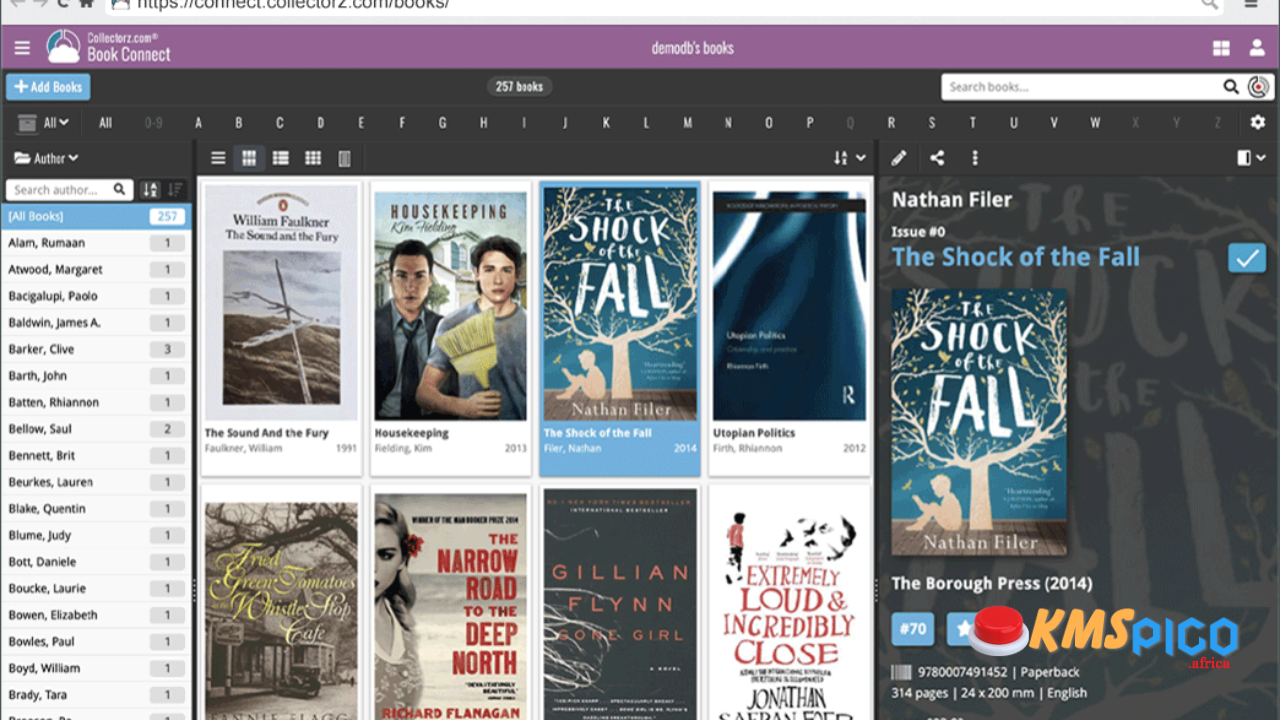Sort author folders alphabetically

click(150, 189)
